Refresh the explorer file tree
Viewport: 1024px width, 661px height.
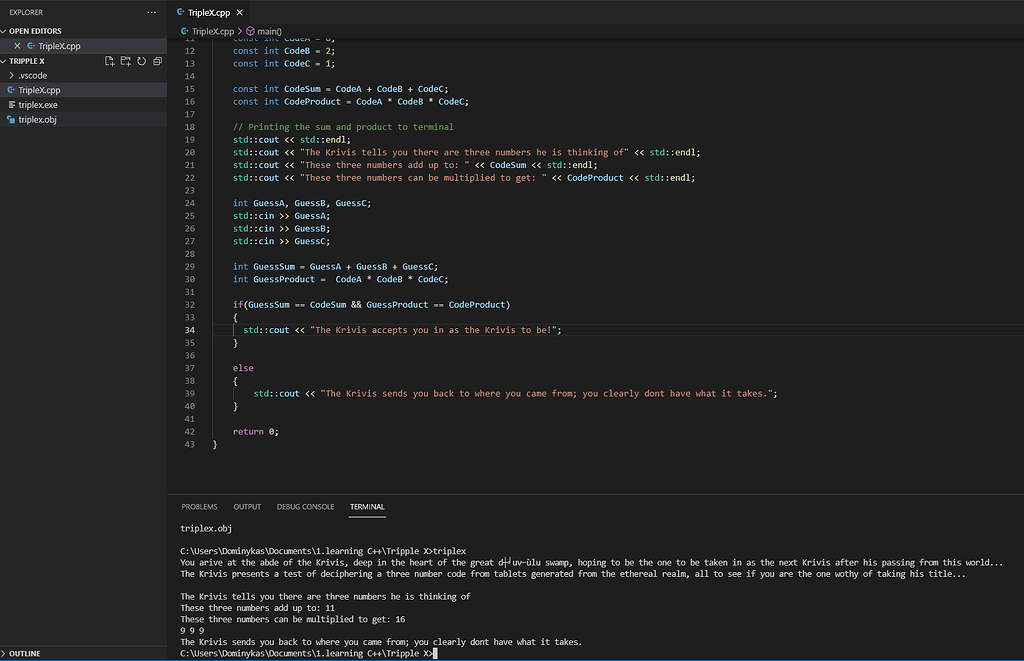coord(142,61)
